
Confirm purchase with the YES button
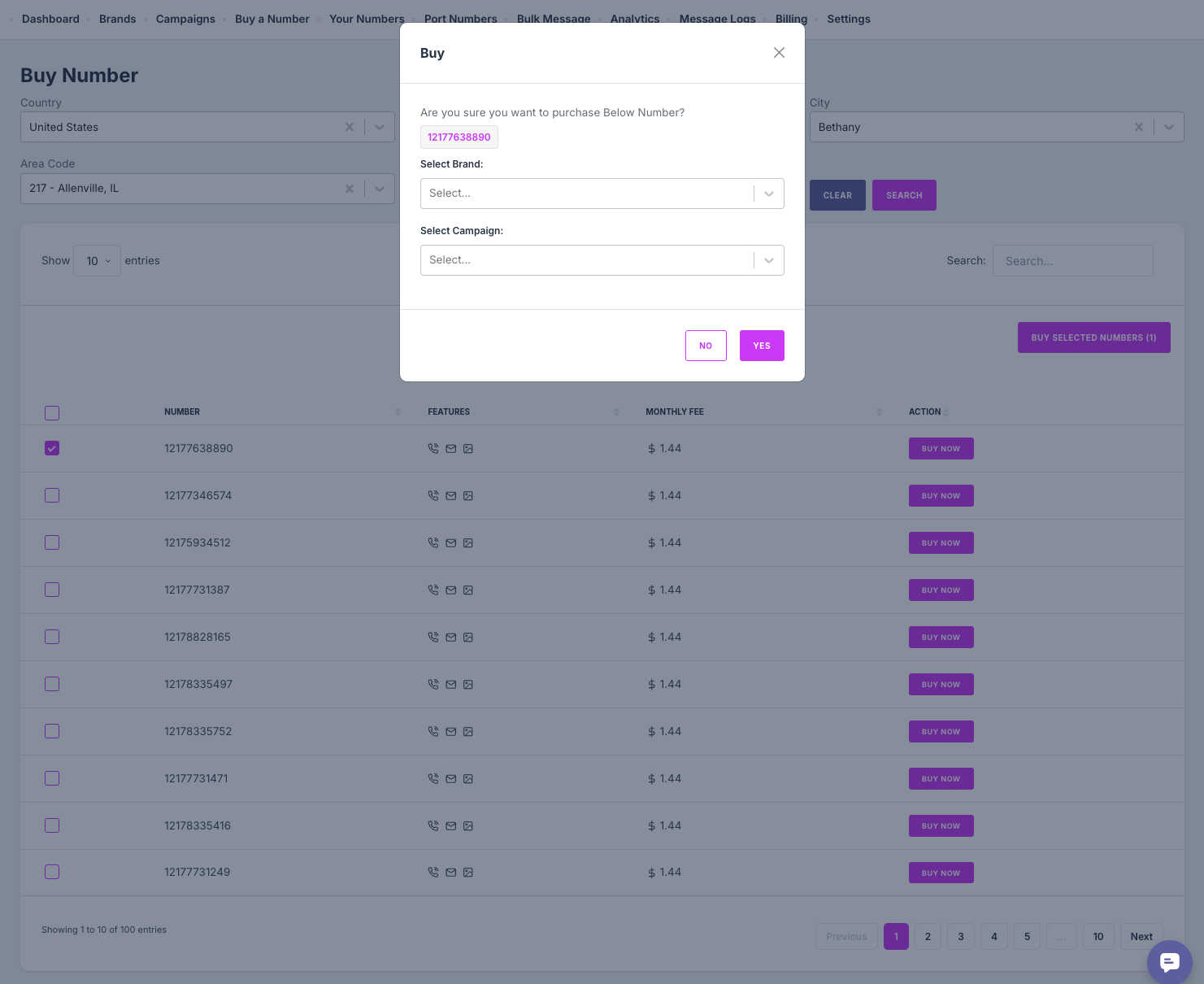coord(762,346)
